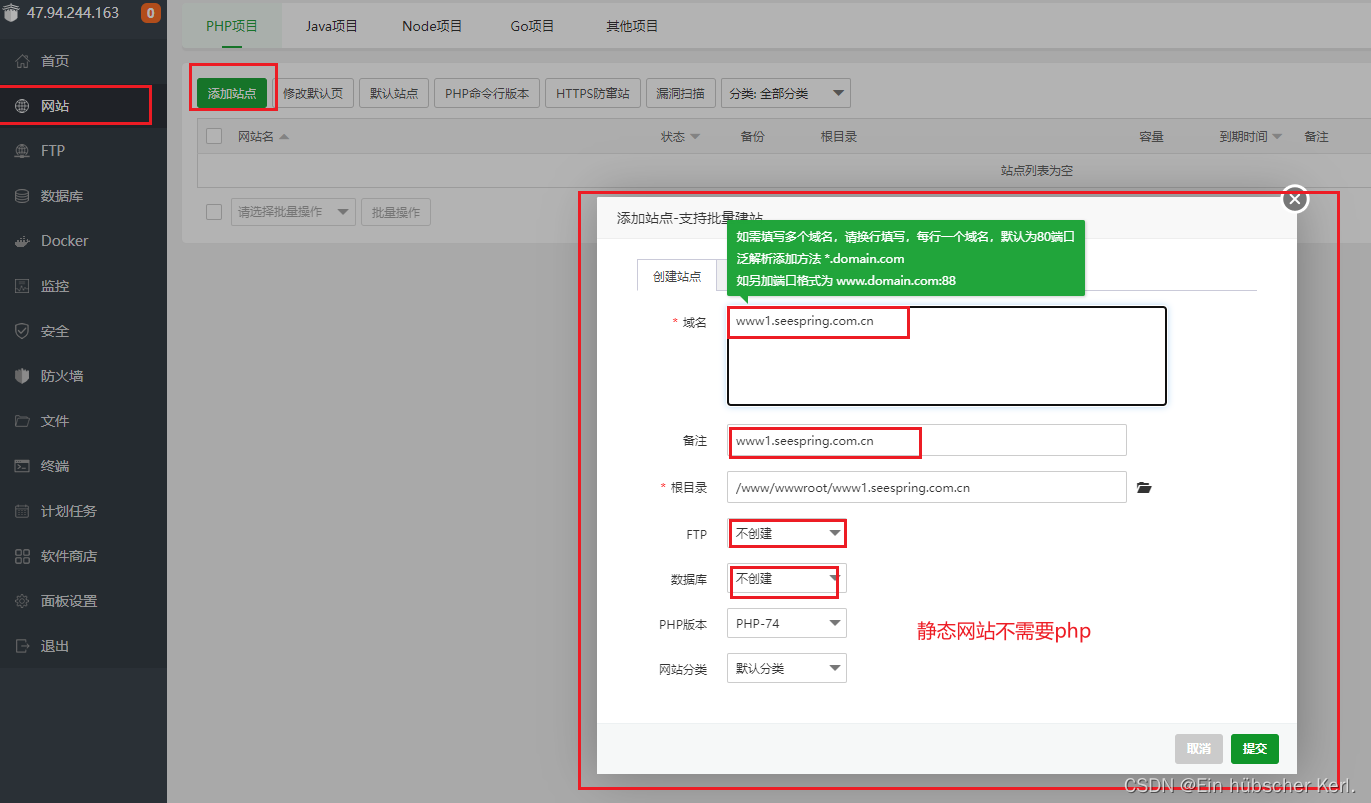Click the folder icon beside 文件
Image resolution: width=1371 pixels, height=803 pixels.
22,421
